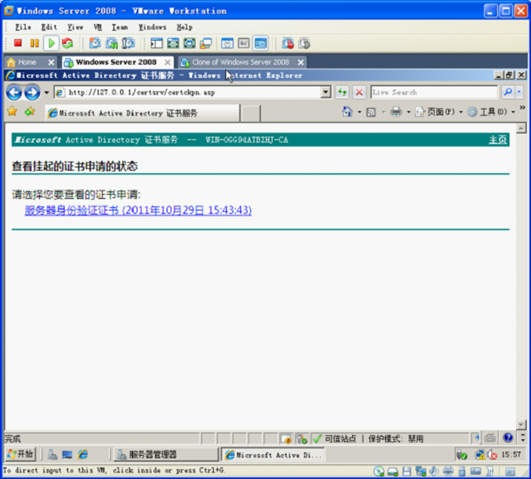
Task: Switch to the Home tab
Action: 26,62
